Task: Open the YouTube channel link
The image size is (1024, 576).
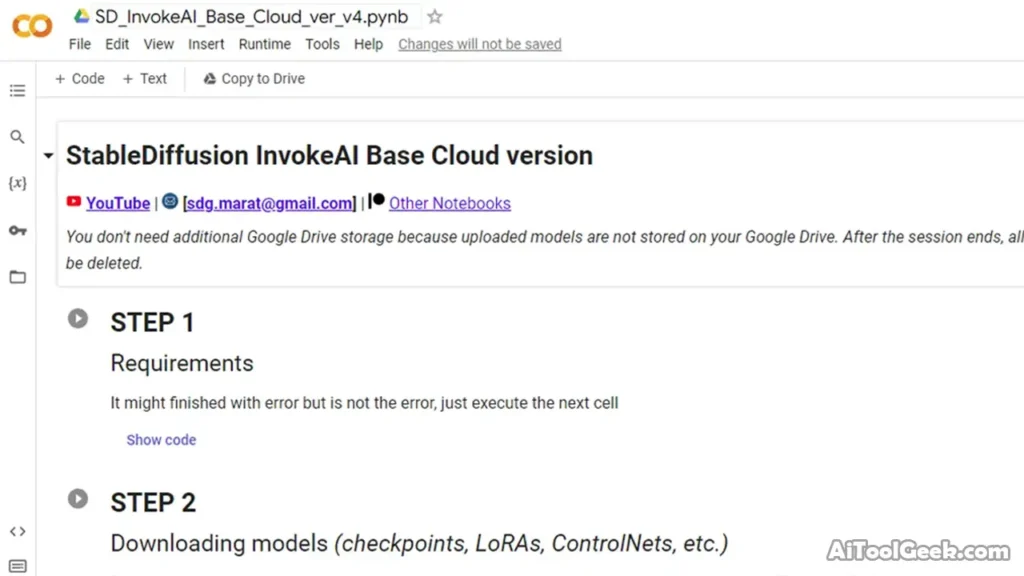Action: pyautogui.click(x=117, y=203)
